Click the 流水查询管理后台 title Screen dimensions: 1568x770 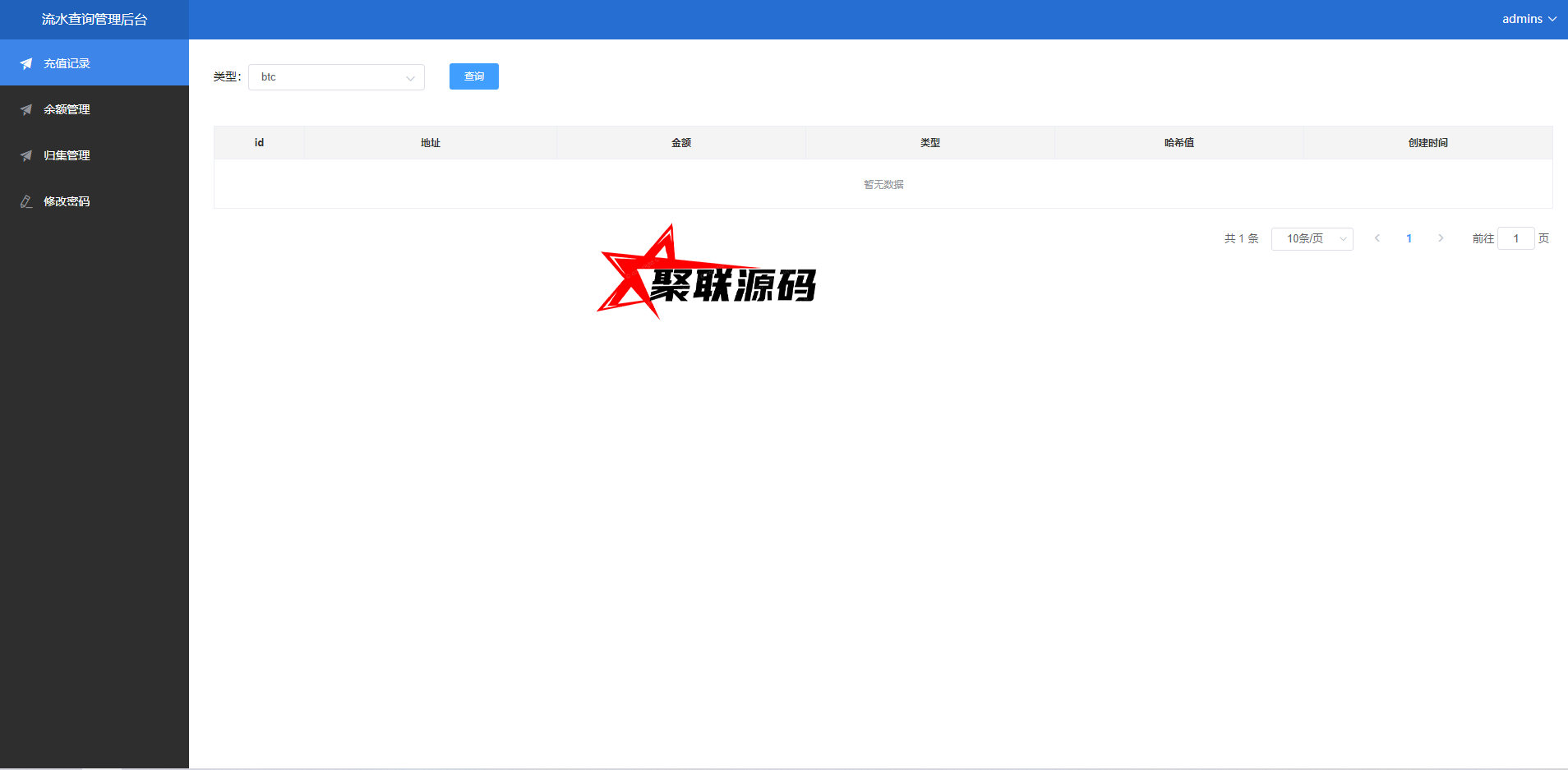[95, 19]
